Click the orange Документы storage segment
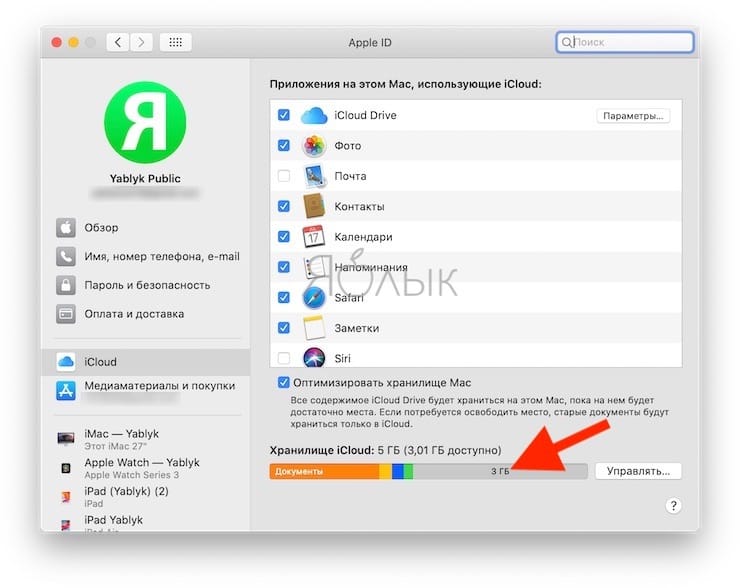This screenshot has width=740, height=588. coord(325,471)
